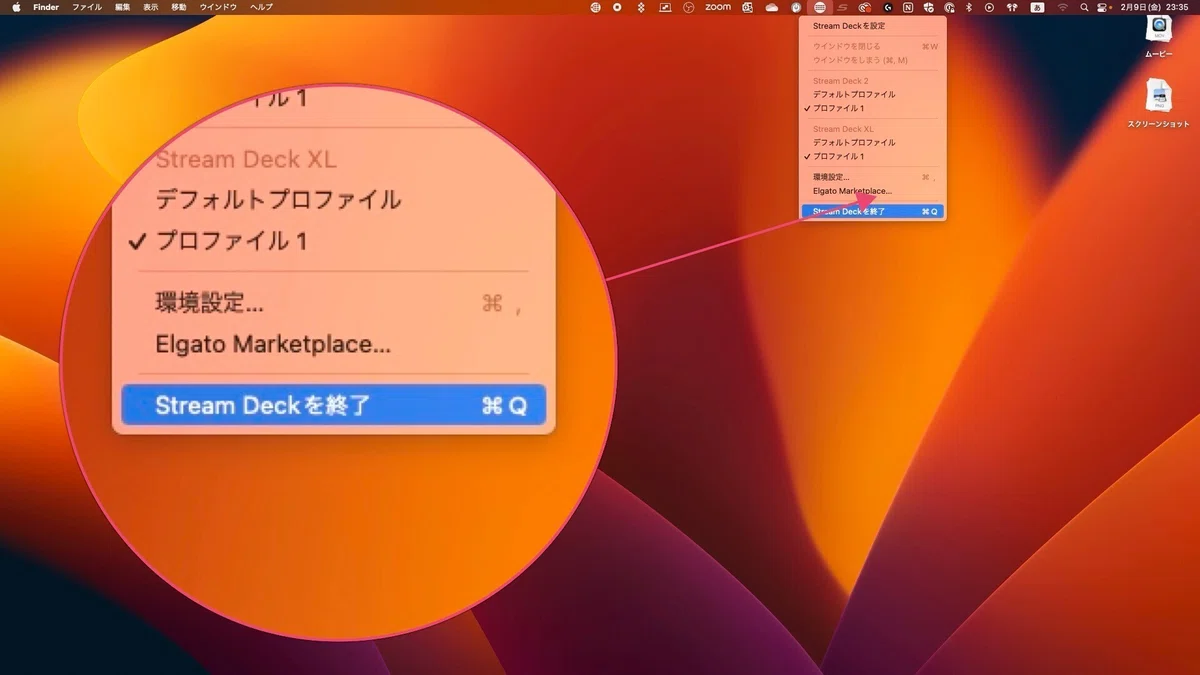
Task: Open the cloud icon in menu bar
Action: tap(772, 7)
